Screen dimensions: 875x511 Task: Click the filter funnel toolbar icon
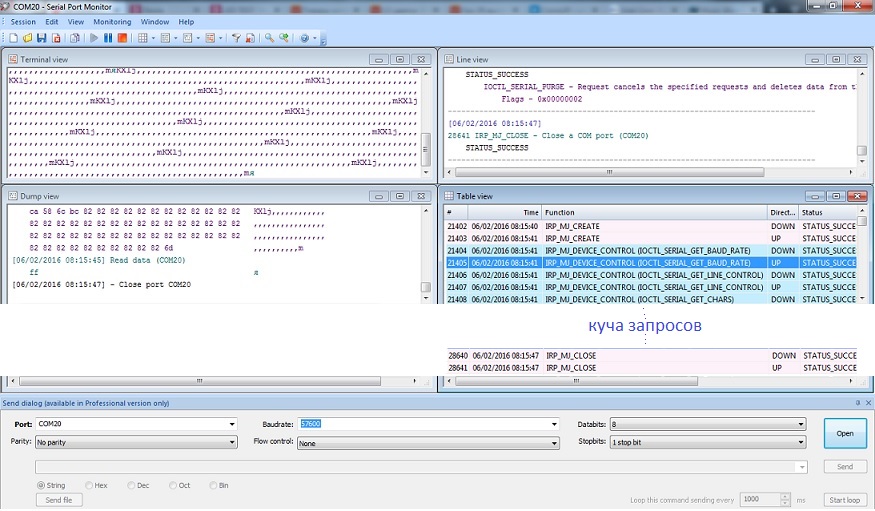(237, 38)
